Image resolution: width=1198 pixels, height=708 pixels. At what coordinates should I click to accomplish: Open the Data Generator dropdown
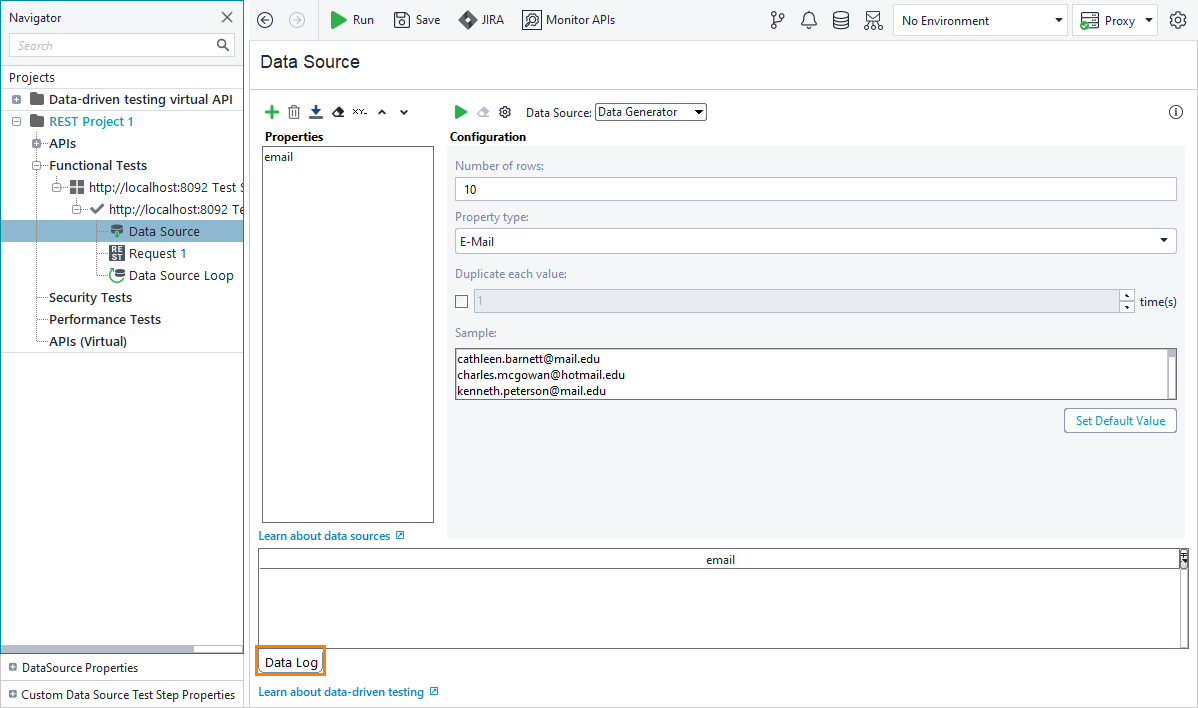click(x=650, y=111)
